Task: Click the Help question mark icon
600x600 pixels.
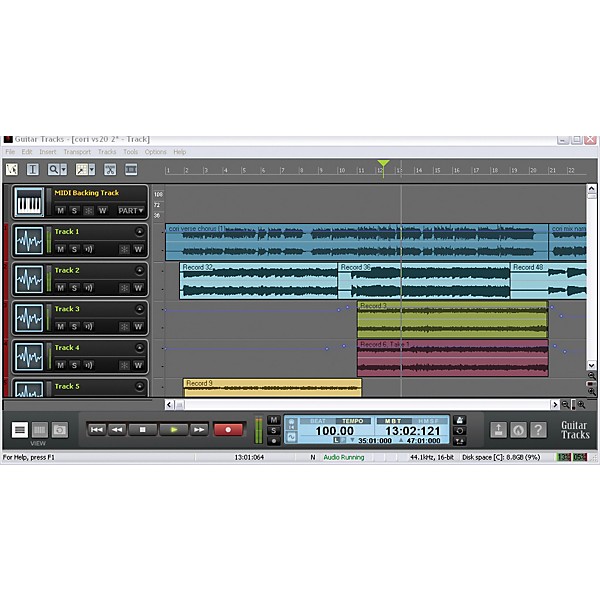Action: tap(538, 429)
